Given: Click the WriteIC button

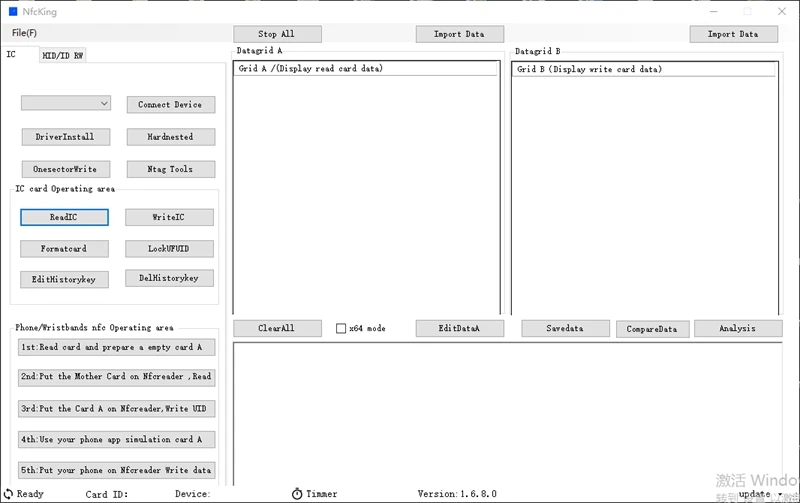Looking at the screenshot, I should (169, 217).
